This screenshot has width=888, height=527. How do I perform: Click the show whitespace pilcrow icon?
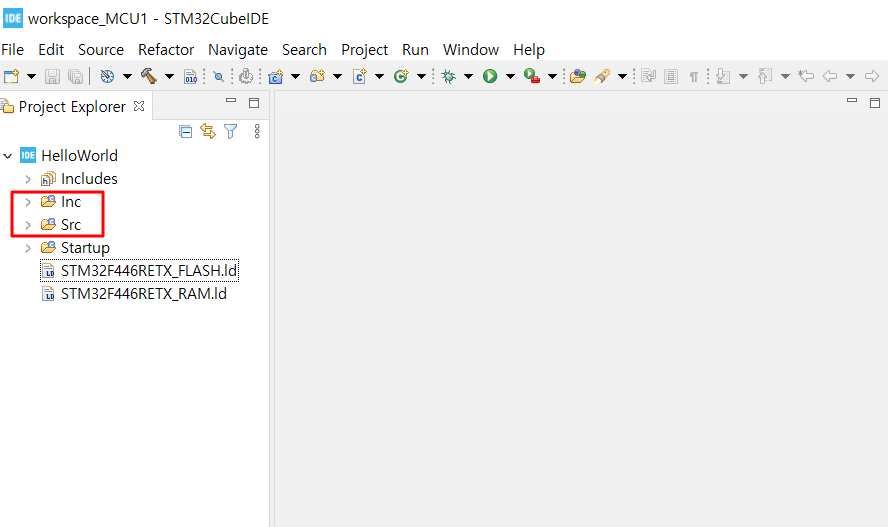click(694, 77)
